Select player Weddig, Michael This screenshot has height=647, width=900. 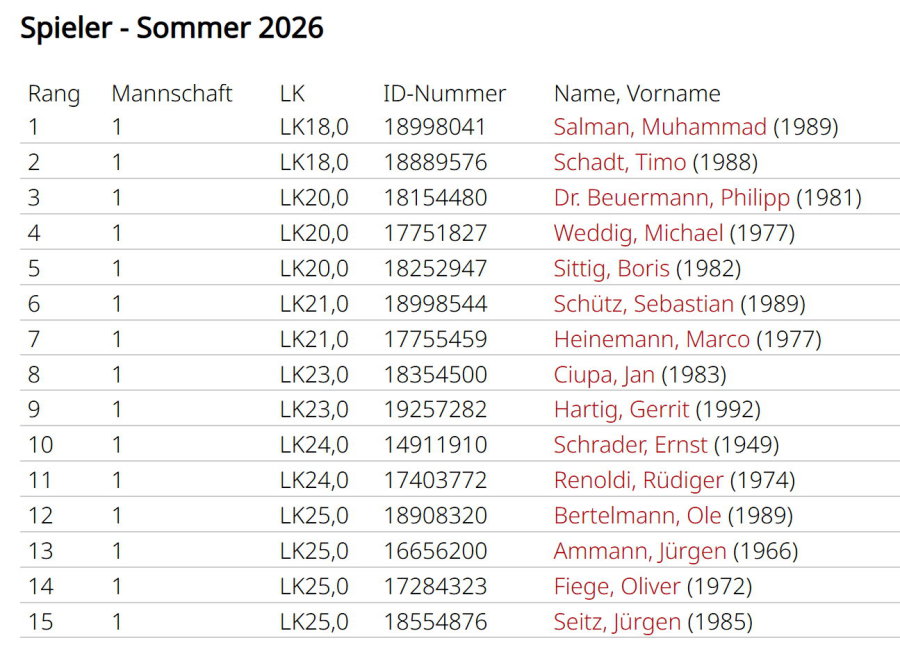[637, 233]
